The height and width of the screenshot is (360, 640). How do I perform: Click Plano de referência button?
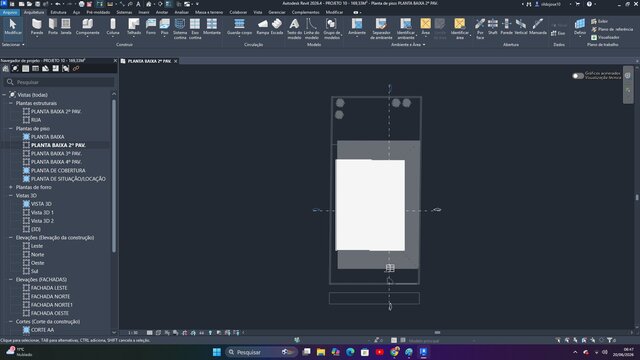coord(611,29)
